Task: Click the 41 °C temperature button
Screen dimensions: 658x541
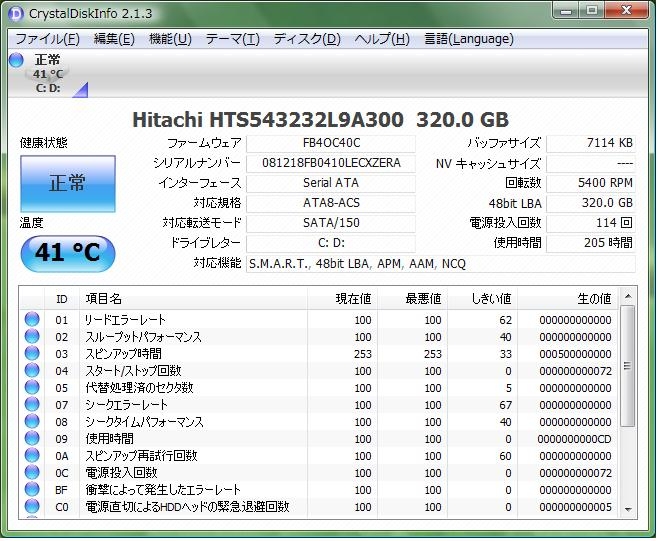Action: 68,253
